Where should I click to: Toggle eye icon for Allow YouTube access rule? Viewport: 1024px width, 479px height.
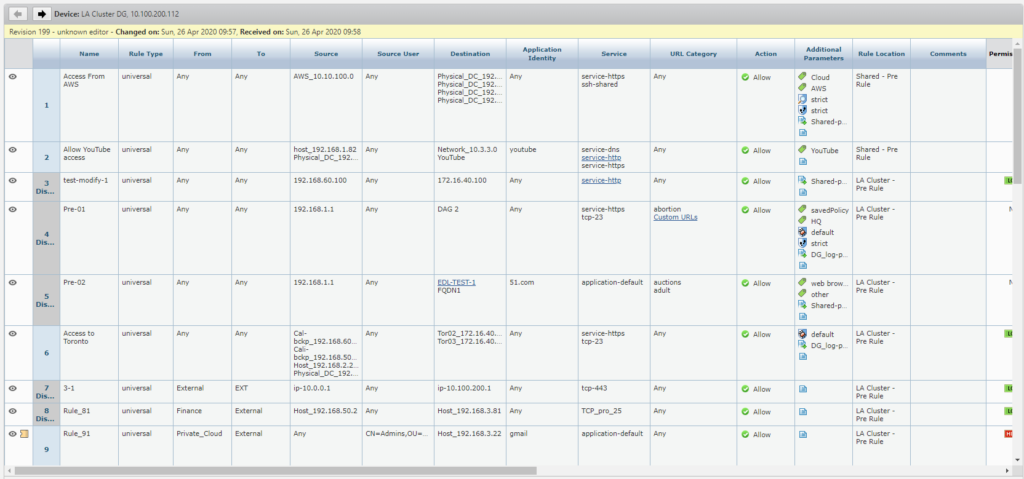(13, 150)
